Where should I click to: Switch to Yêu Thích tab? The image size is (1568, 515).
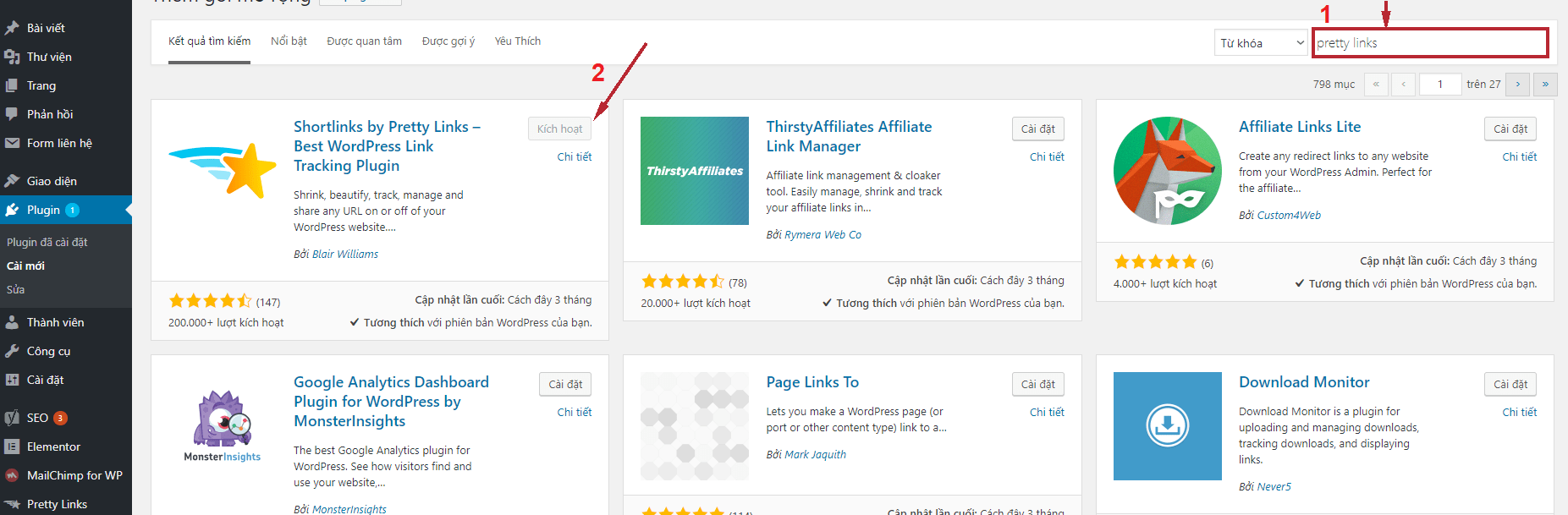[x=518, y=41]
